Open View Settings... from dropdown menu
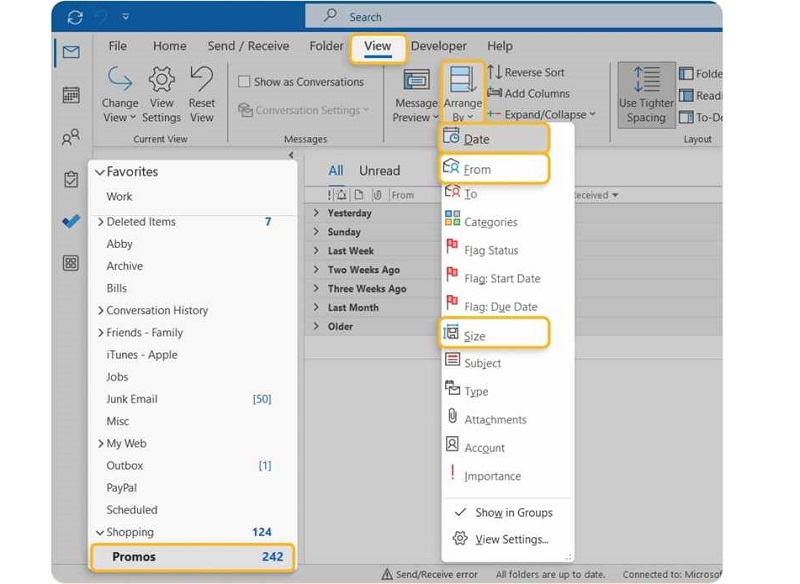800x584 pixels. [x=508, y=539]
